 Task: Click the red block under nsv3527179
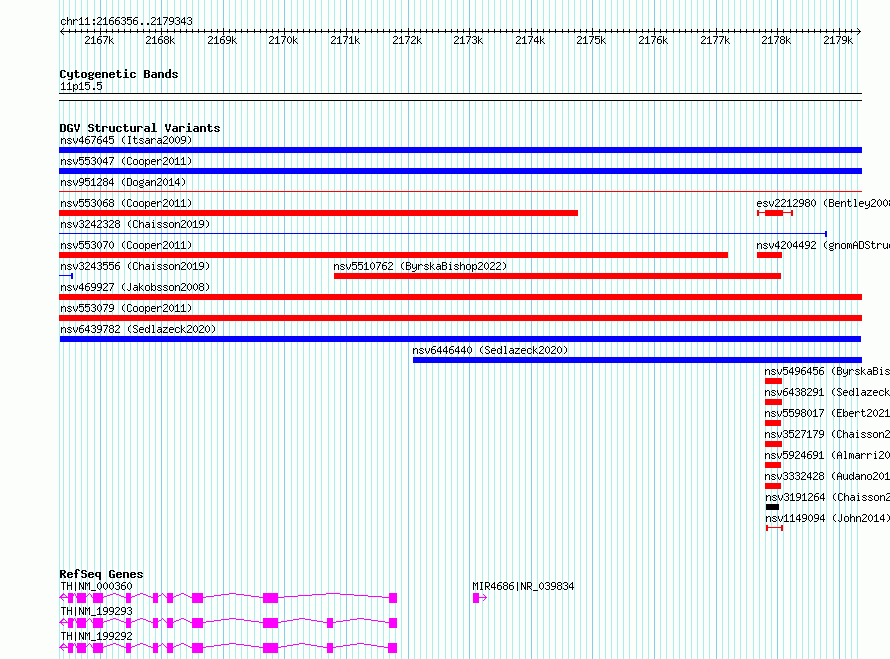[773, 444]
